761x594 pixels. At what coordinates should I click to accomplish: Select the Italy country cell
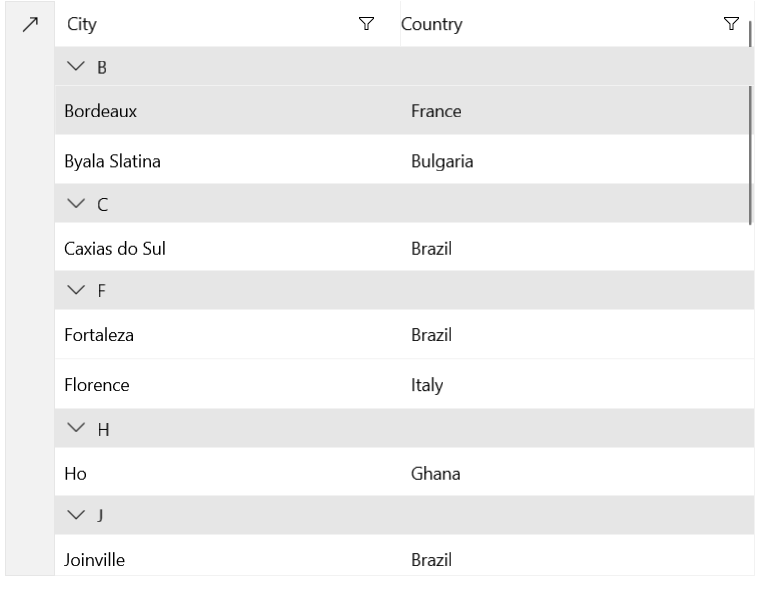[x=427, y=384]
